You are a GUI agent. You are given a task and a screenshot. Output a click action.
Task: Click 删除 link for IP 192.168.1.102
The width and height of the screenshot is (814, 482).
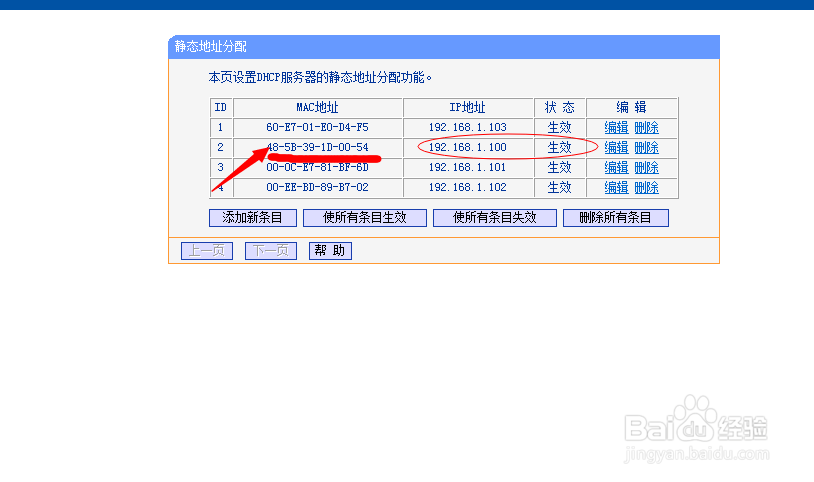pyautogui.click(x=646, y=187)
